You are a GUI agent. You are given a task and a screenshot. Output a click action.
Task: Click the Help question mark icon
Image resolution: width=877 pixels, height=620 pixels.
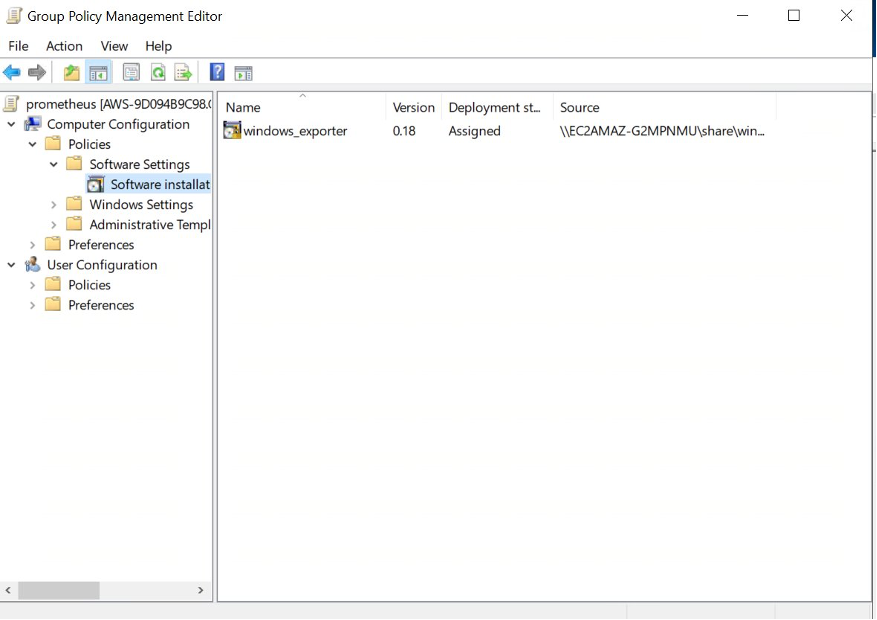216,71
